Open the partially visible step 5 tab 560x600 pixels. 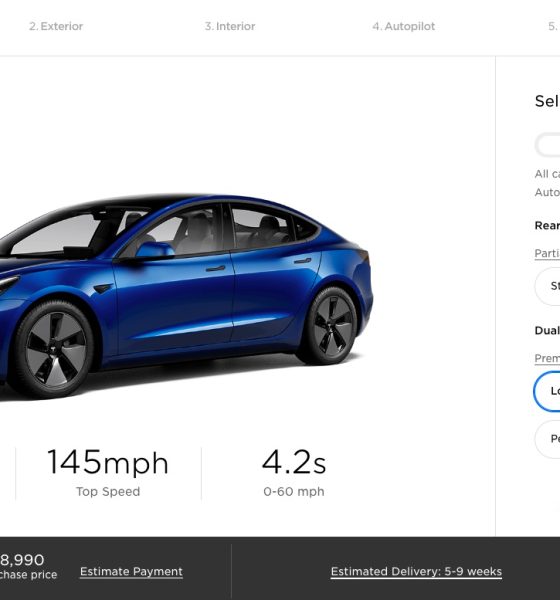tap(553, 26)
